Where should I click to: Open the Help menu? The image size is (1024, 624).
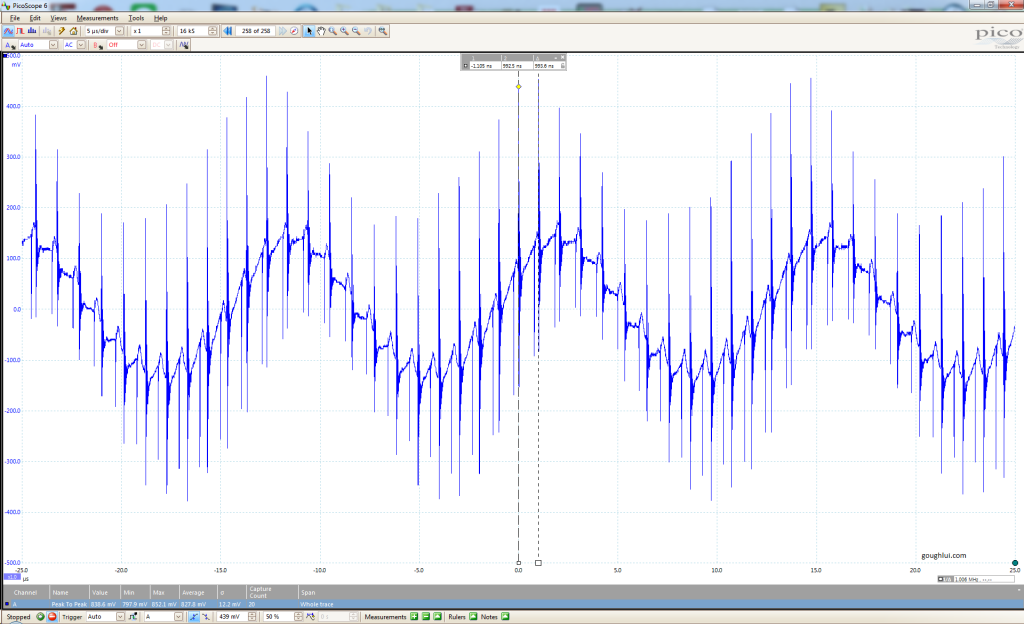click(161, 18)
